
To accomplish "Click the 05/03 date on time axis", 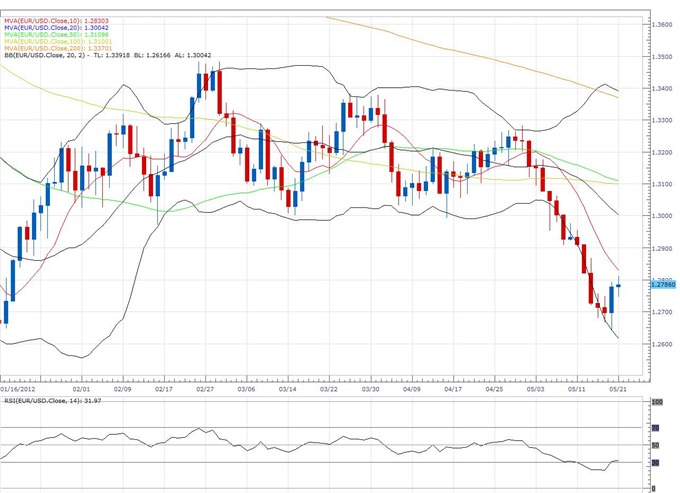I will pyautogui.click(x=535, y=390).
